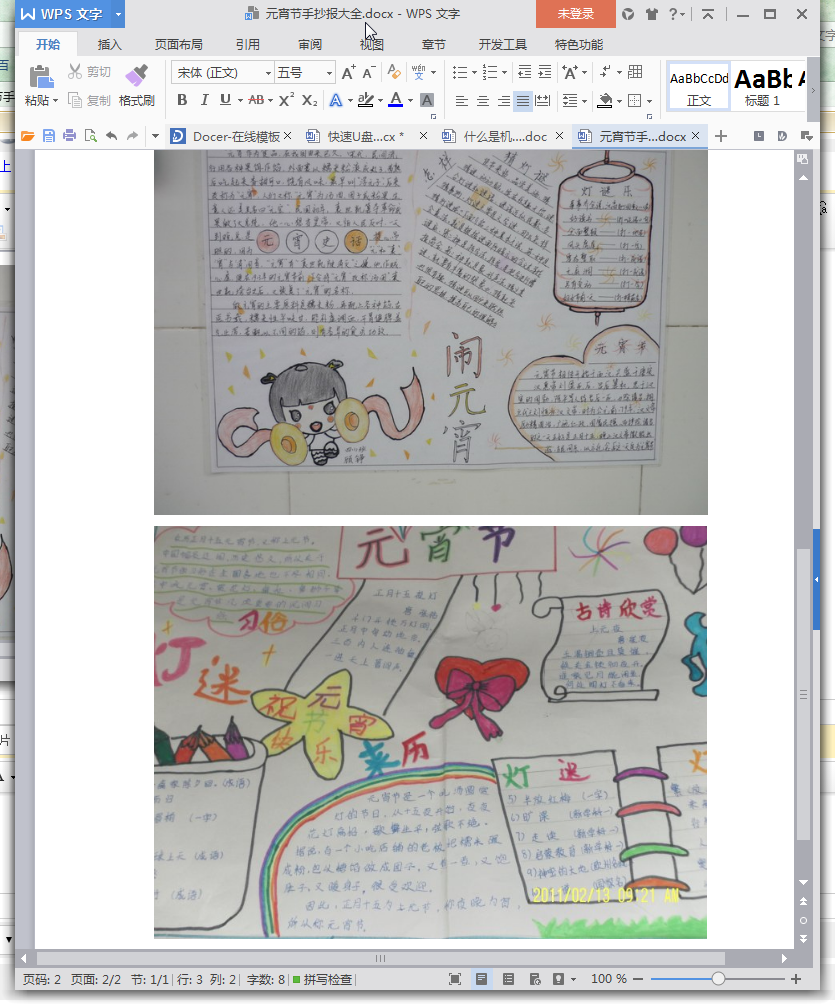Click the 未登录 login button
835x1005 pixels.
click(x=575, y=13)
